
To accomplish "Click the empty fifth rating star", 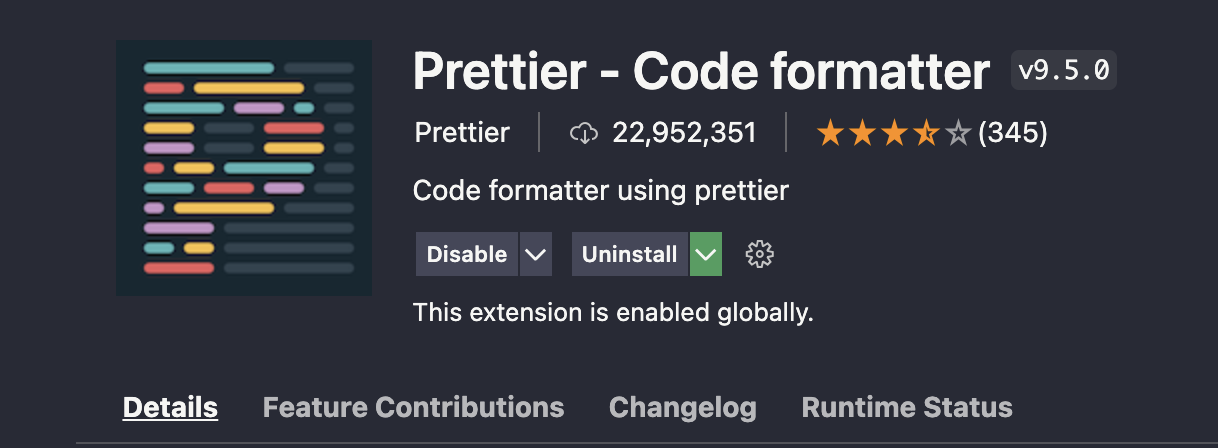I will tap(958, 133).
